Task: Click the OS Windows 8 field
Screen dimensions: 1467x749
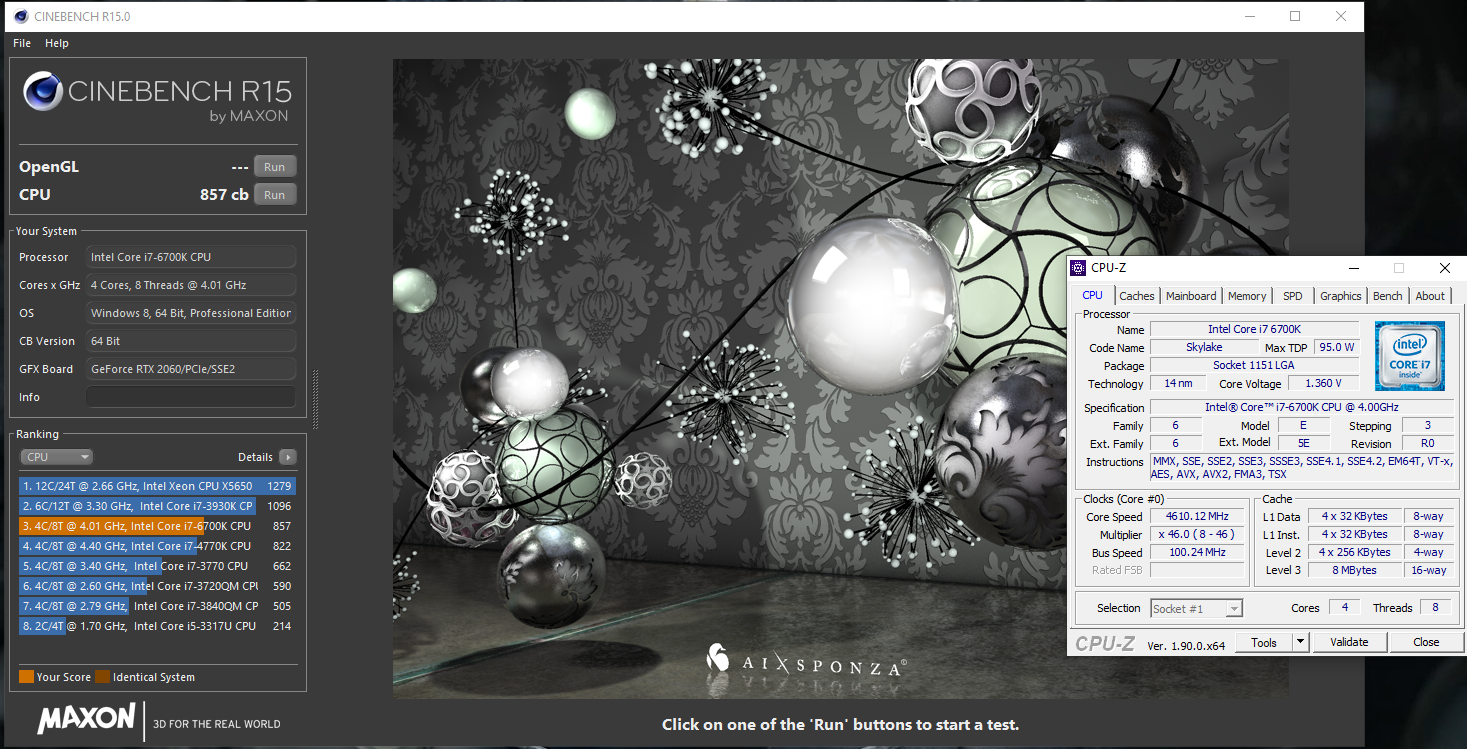Action: [191, 313]
